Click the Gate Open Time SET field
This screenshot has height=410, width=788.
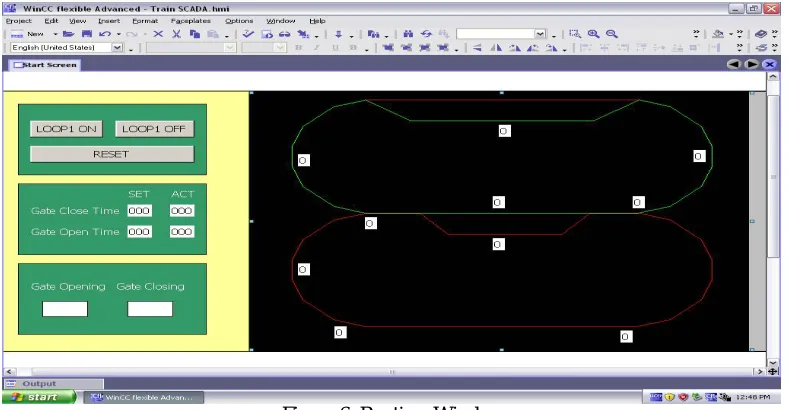[x=139, y=232]
